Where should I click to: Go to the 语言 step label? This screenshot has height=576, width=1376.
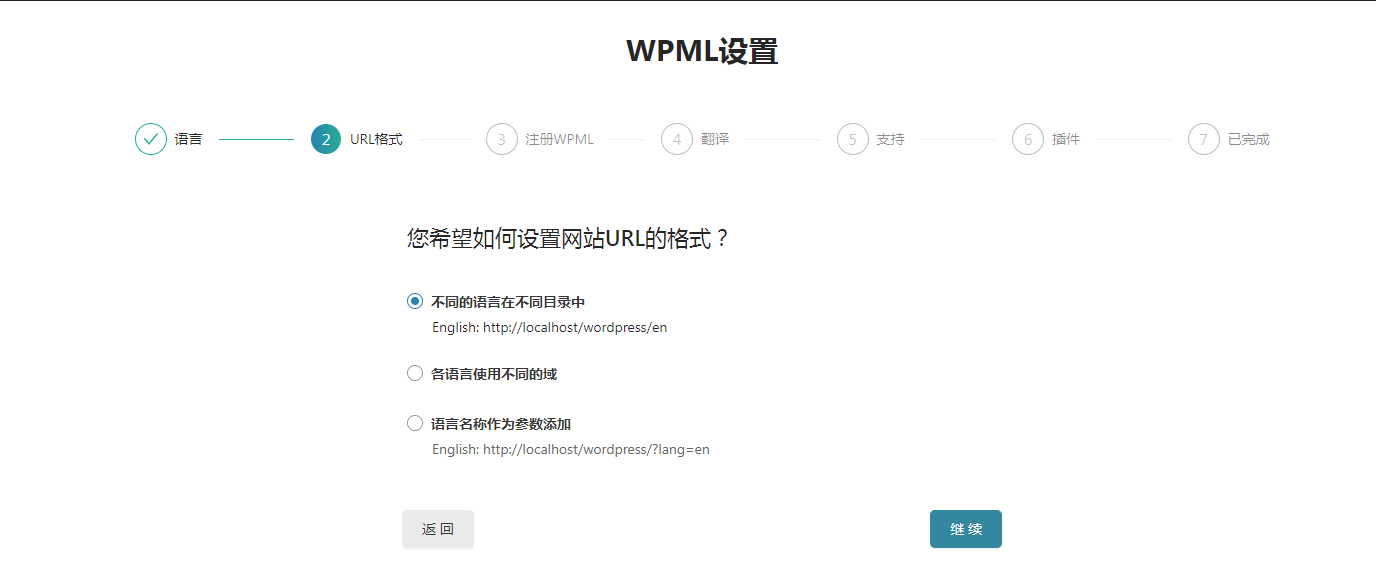click(x=188, y=139)
